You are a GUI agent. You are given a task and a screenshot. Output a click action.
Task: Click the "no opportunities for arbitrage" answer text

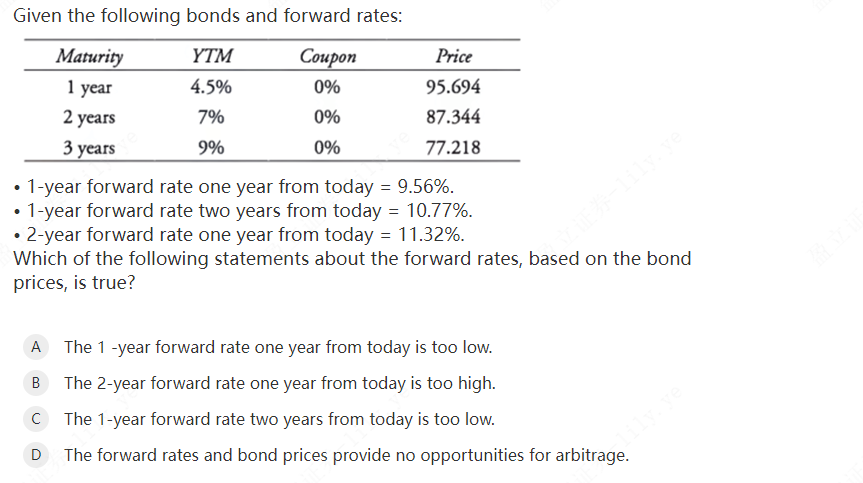pyautogui.click(x=346, y=456)
